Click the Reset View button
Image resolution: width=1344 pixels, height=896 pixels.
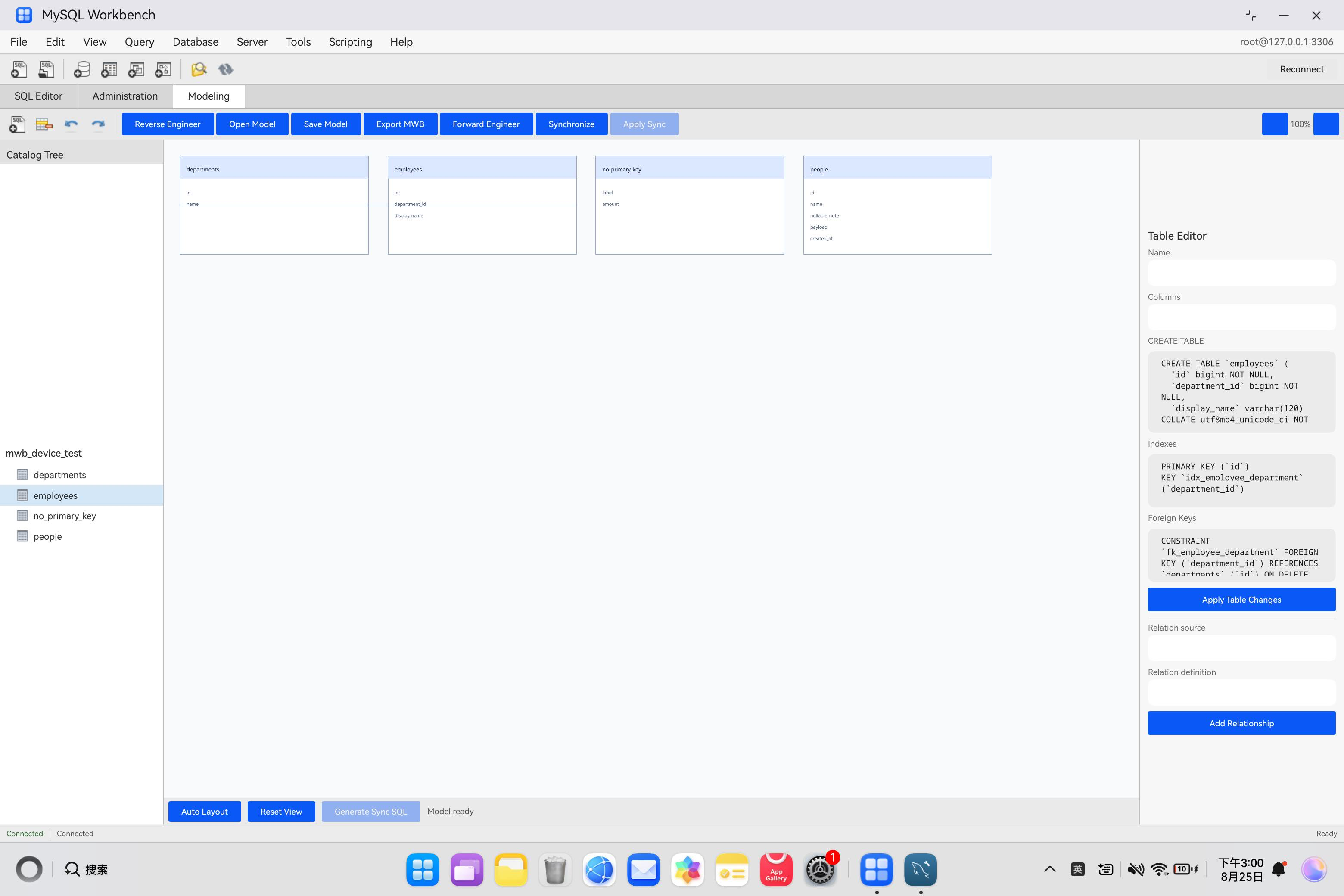pyautogui.click(x=281, y=812)
